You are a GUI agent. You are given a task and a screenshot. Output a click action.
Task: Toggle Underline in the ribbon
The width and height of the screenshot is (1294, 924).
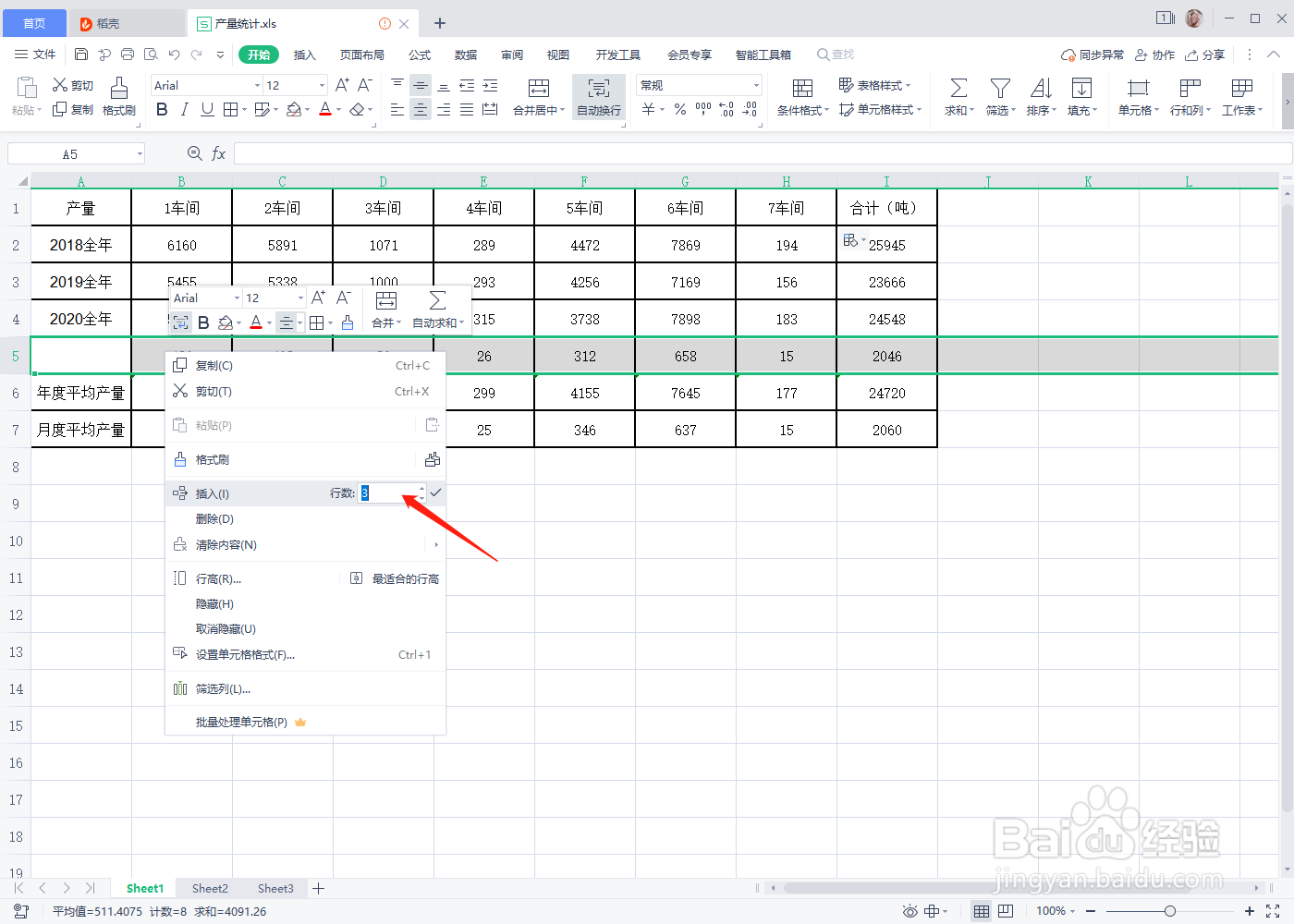click(x=207, y=110)
